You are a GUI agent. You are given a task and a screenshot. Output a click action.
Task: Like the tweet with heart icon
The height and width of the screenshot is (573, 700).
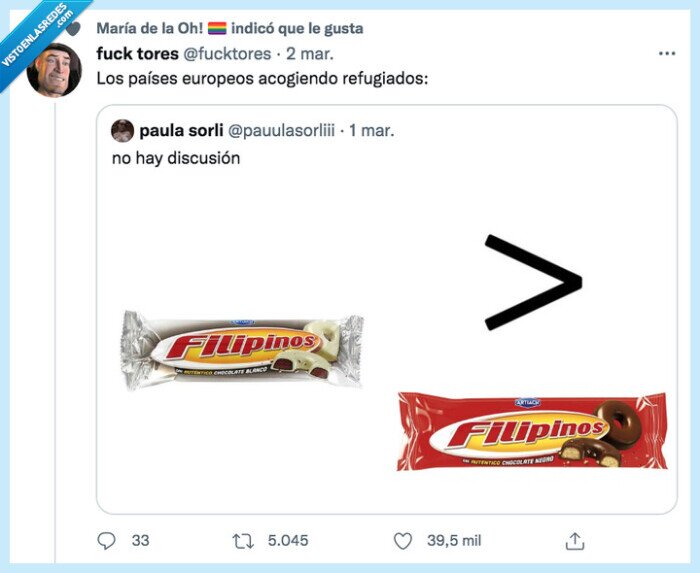[403, 541]
